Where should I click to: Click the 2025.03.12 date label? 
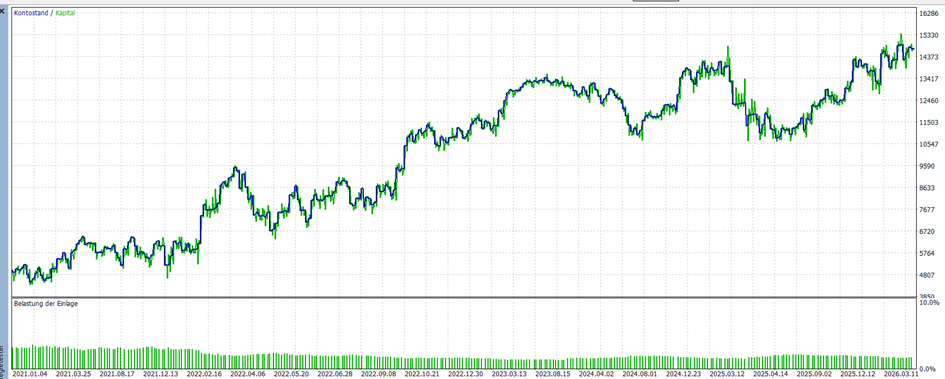click(x=727, y=374)
